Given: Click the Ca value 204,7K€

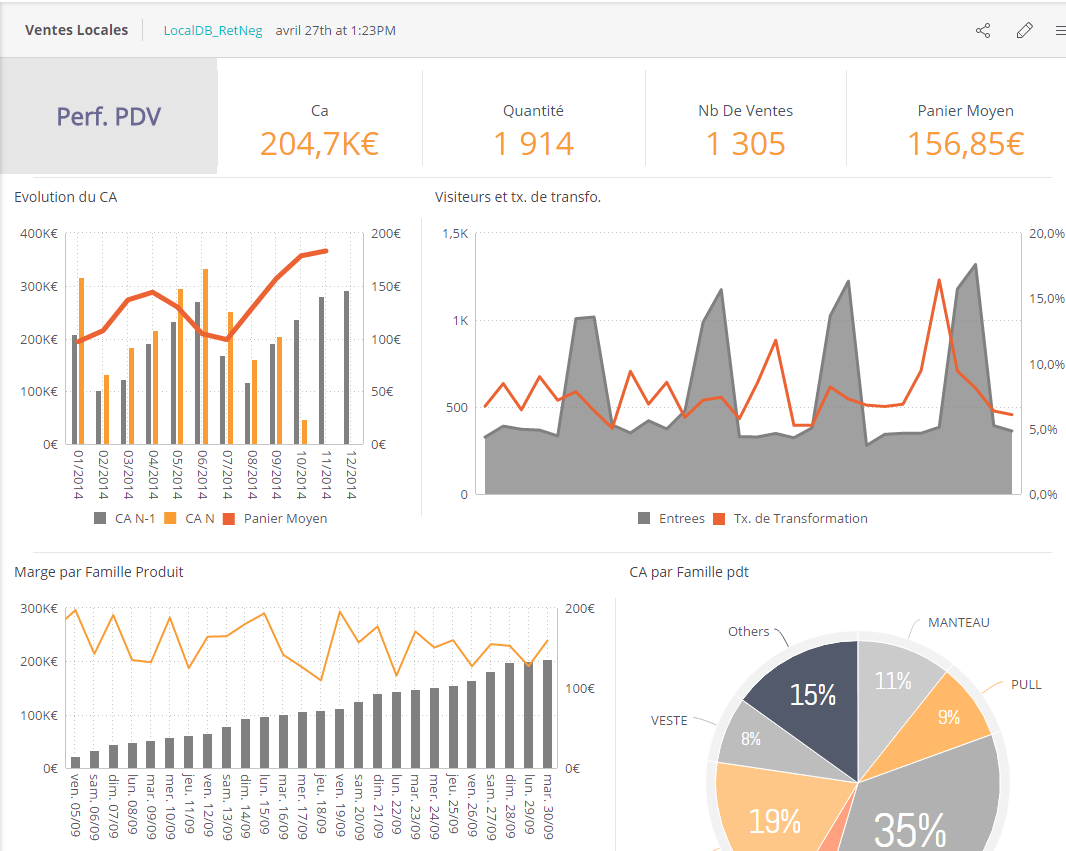Looking at the screenshot, I should tap(319, 143).
